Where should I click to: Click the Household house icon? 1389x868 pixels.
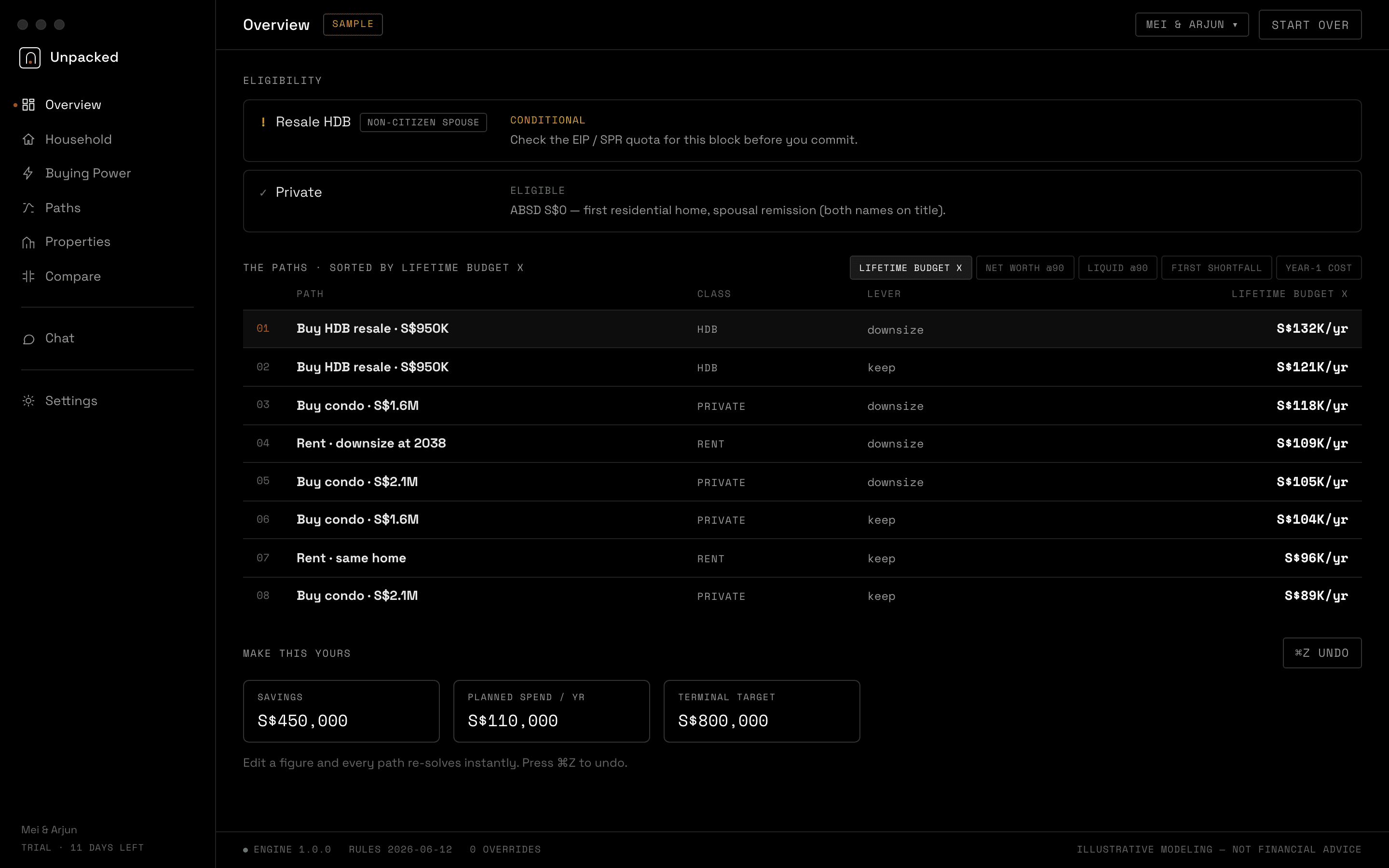pyautogui.click(x=29, y=139)
